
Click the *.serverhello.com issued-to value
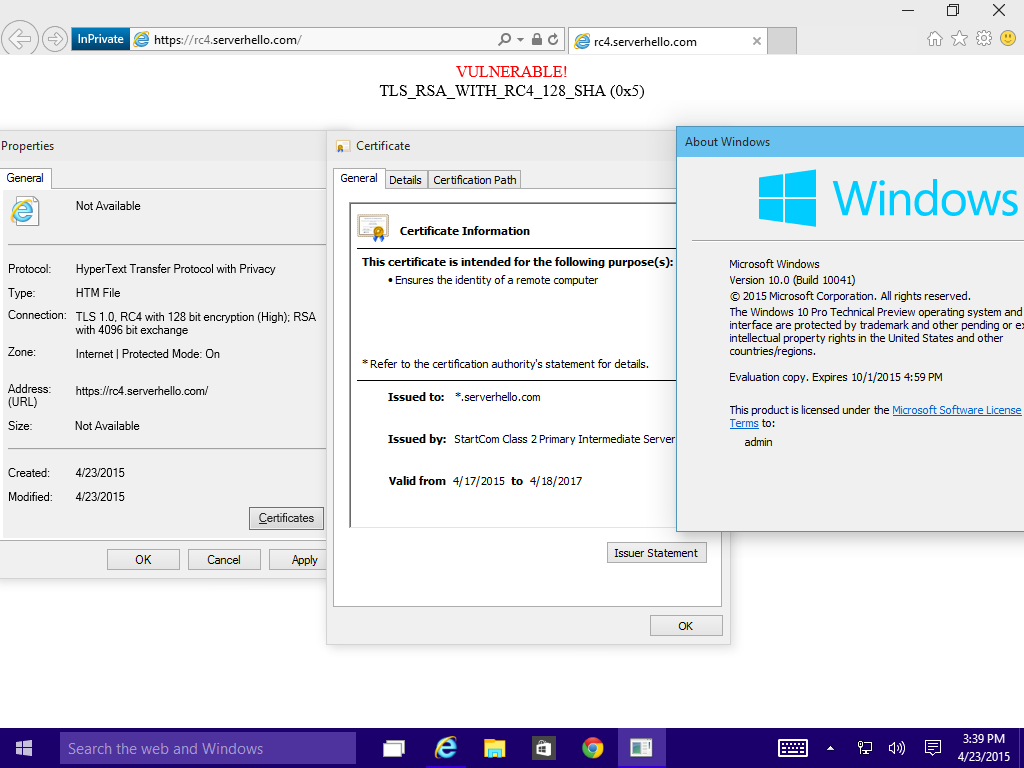coord(498,397)
